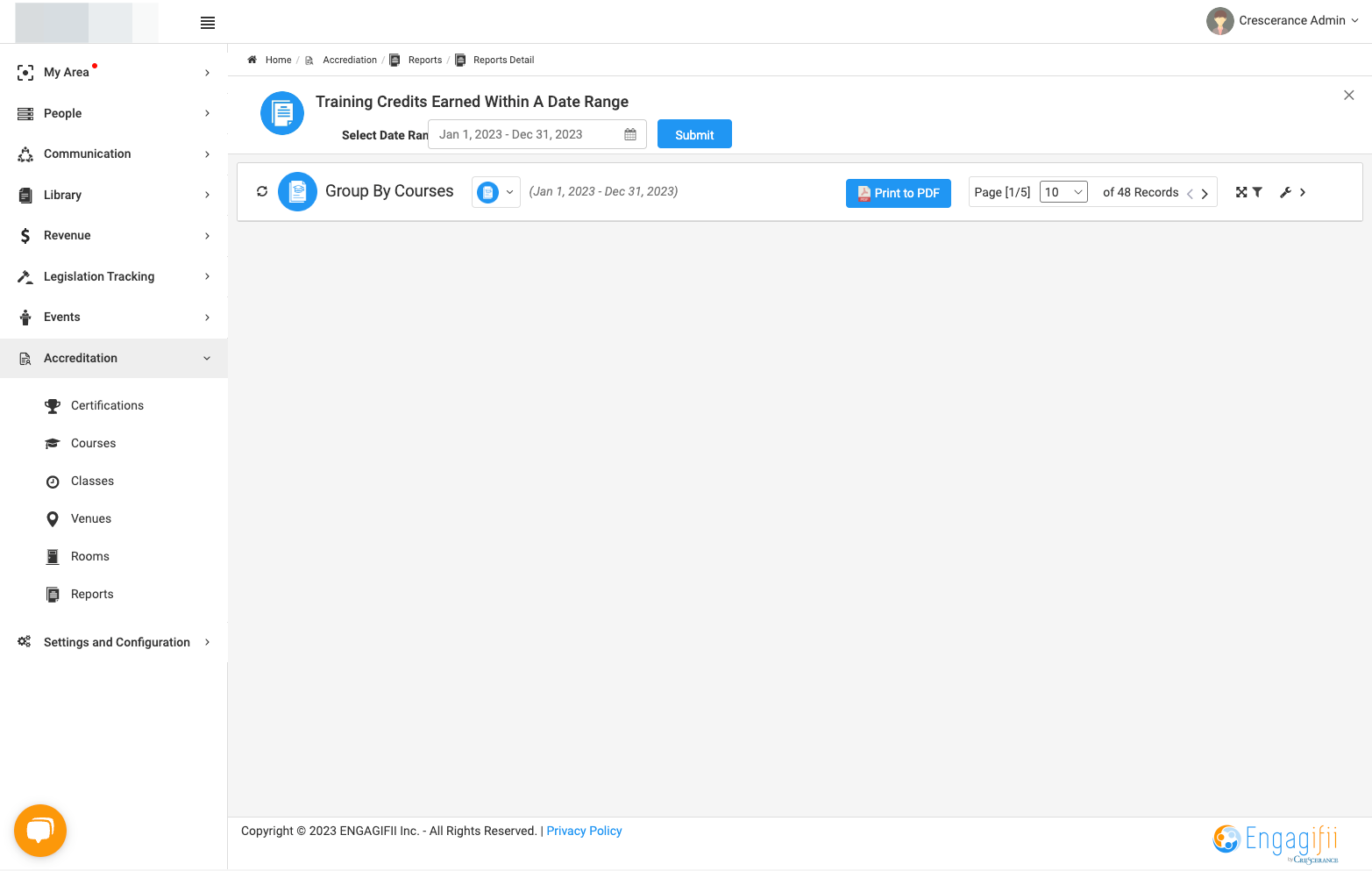Expand the People menu
The image size is (1372, 871).
click(114, 113)
